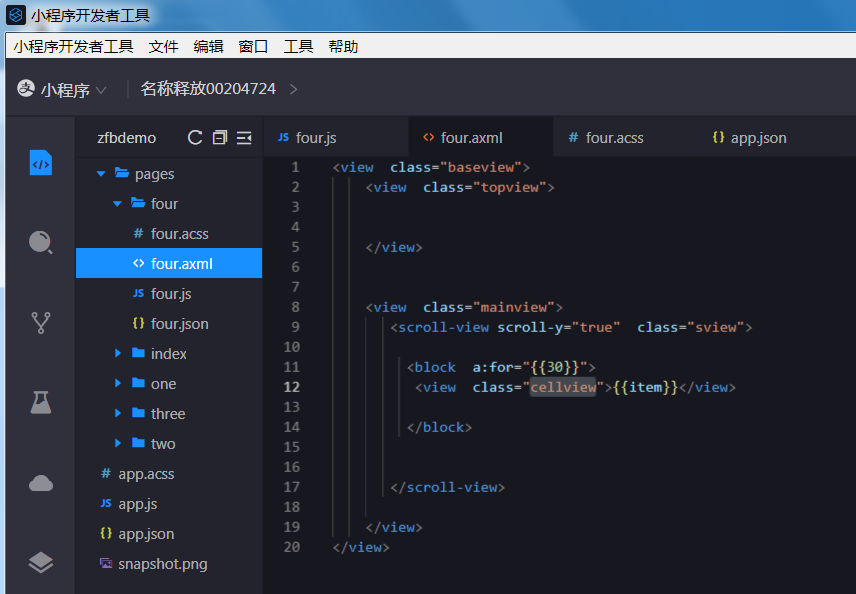The width and height of the screenshot is (856, 594).
Task: Click the mainview class on line 8
Action: (514, 307)
